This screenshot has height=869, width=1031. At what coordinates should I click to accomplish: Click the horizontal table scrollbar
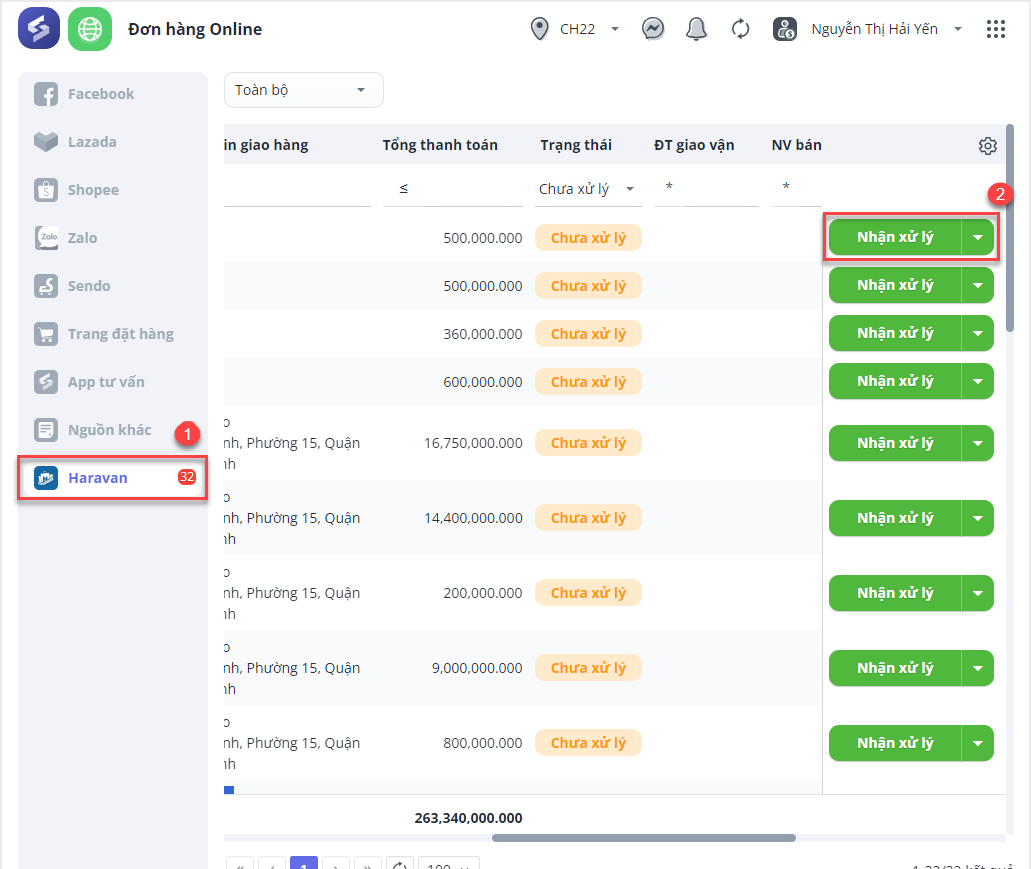pyautogui.click(x=643, y=838)
